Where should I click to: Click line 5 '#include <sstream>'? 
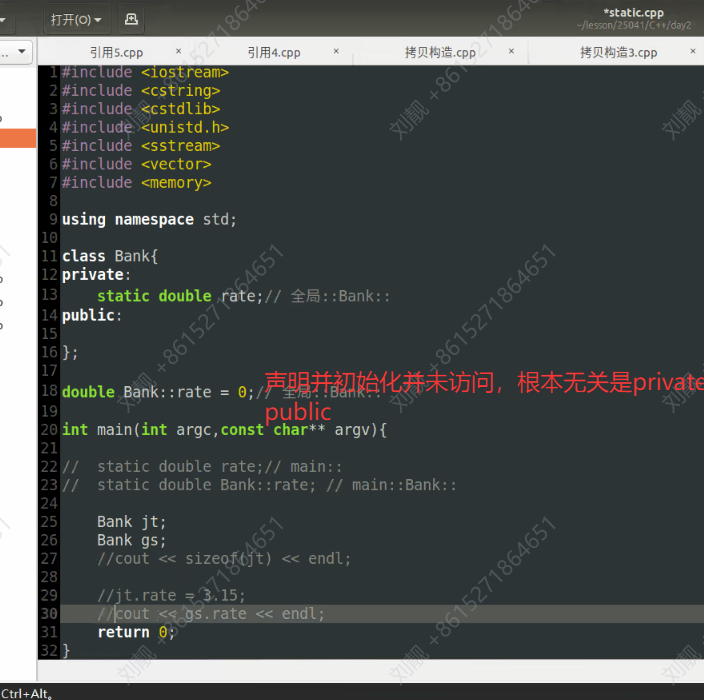tap(141, 146)
